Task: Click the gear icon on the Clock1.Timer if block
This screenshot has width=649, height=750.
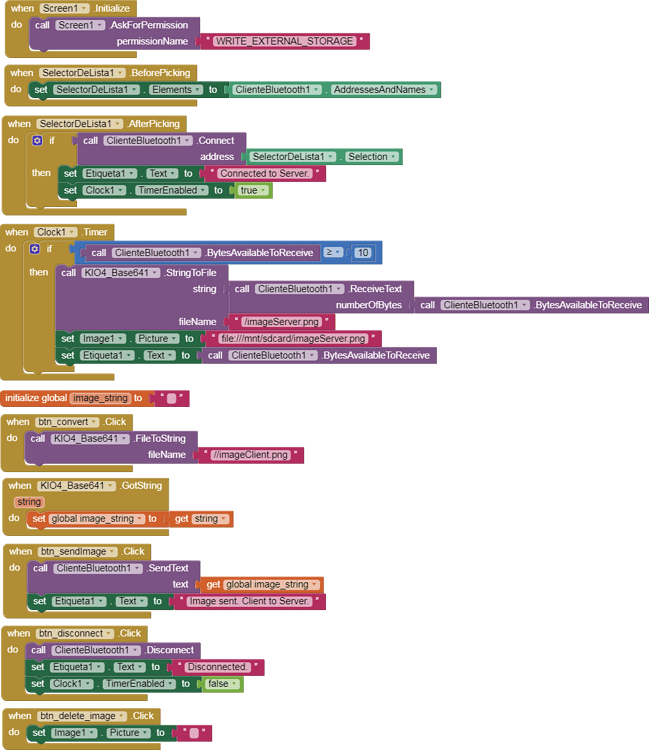Action: tap(34, 249)
